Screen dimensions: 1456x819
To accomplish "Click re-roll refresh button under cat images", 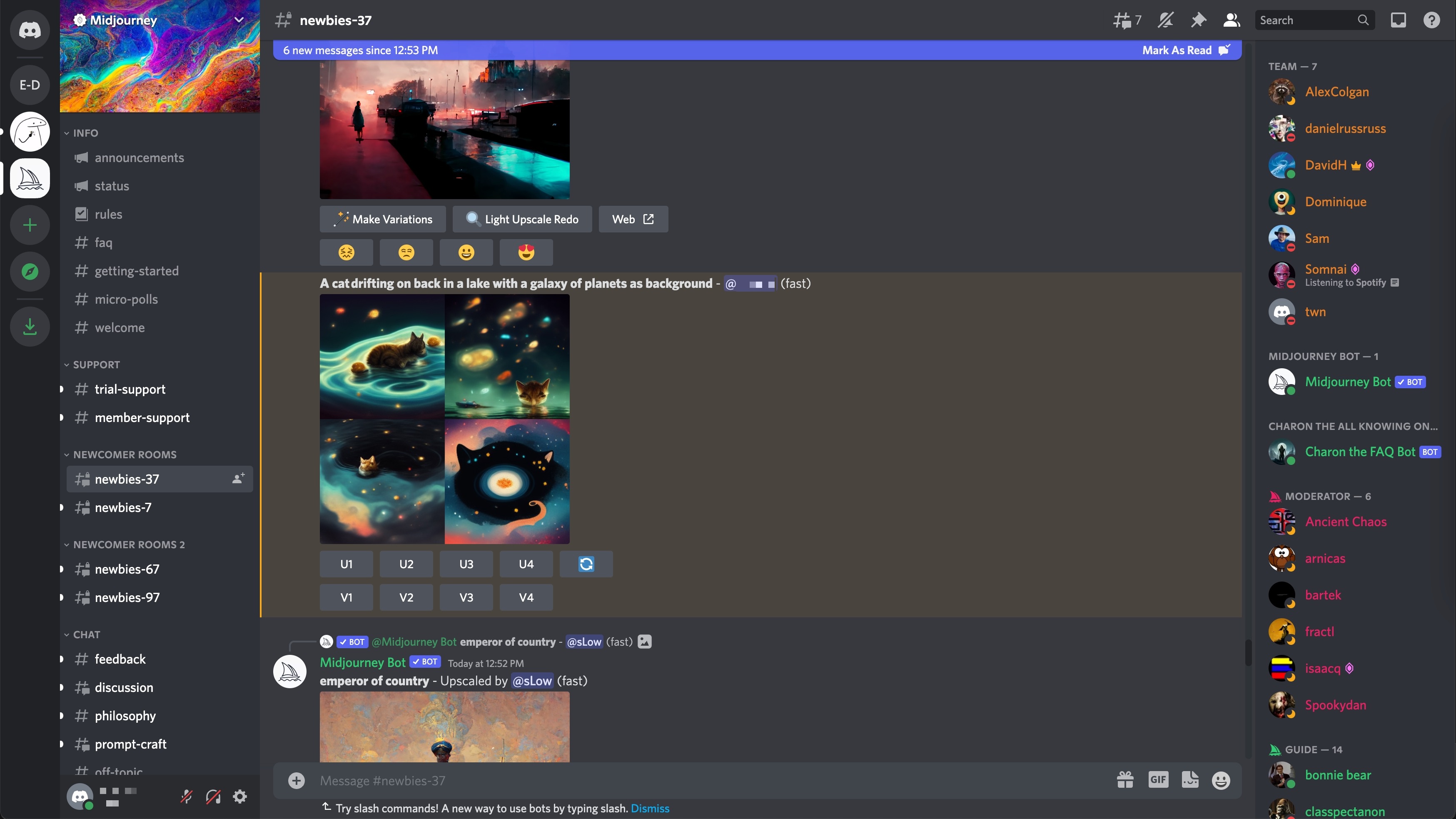I will click(586, 564).
